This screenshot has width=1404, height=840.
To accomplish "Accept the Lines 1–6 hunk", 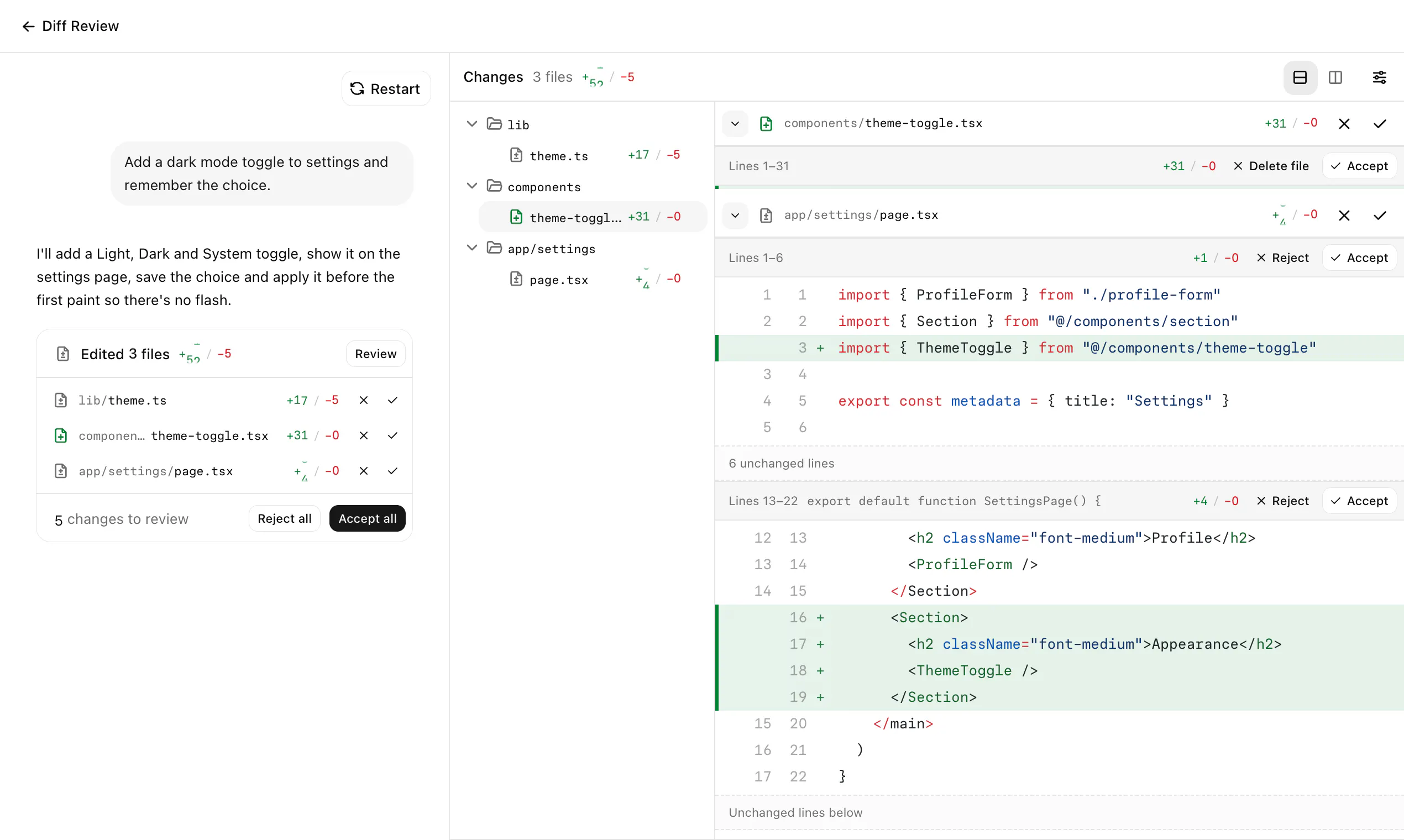I will tap(1359, 258).
